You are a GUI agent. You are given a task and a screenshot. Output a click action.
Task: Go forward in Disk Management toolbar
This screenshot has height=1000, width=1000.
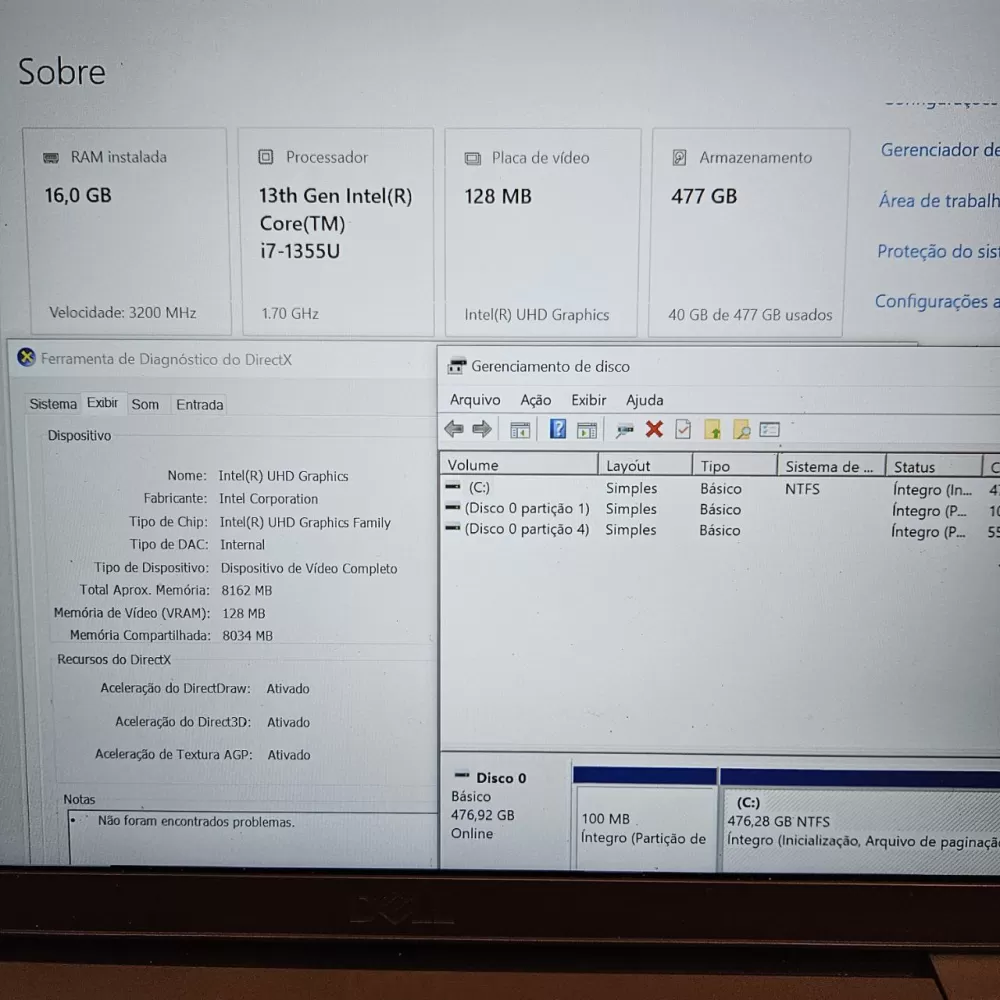482,429
